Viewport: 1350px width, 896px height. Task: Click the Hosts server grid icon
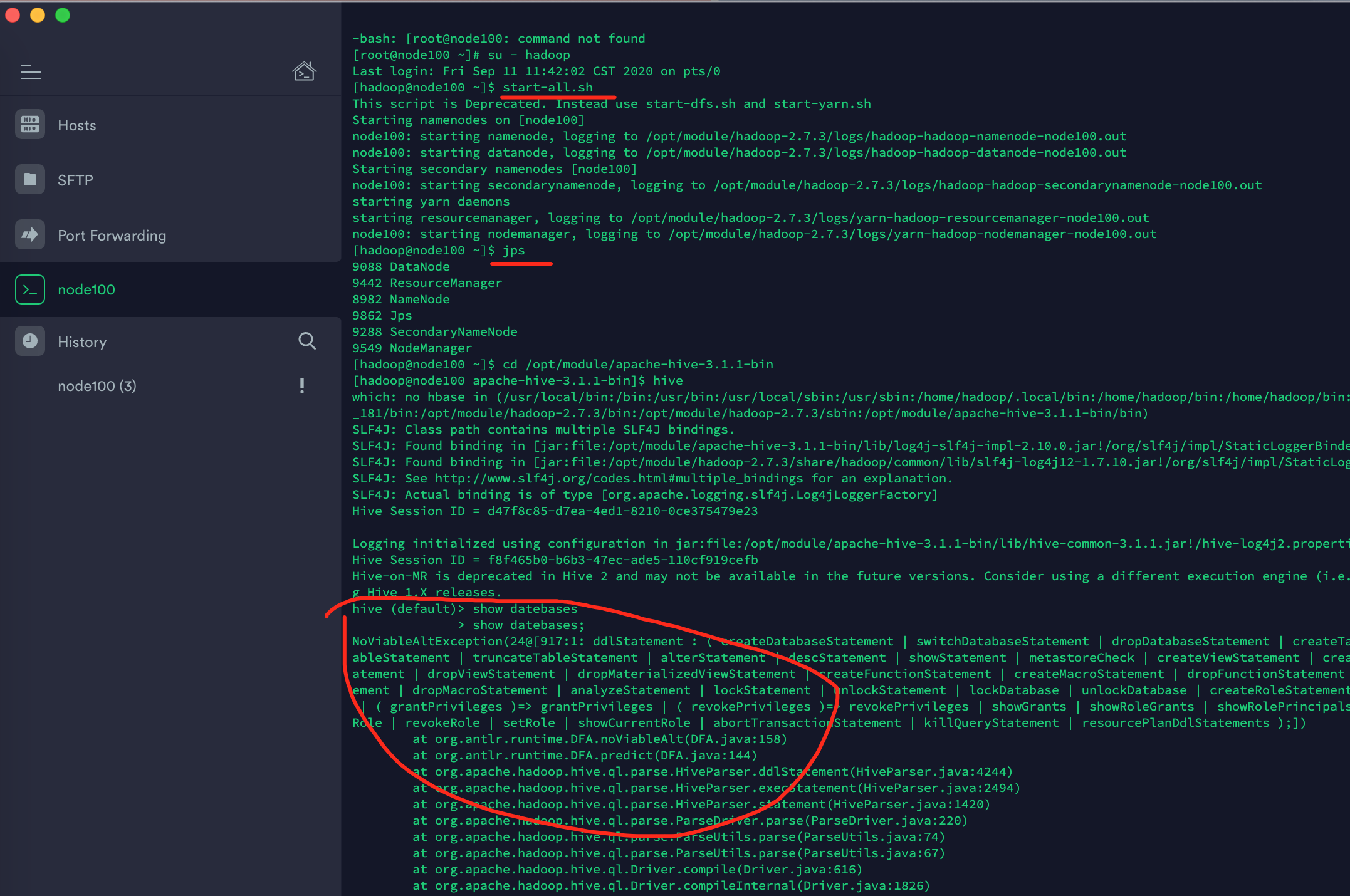click(29, 125)
